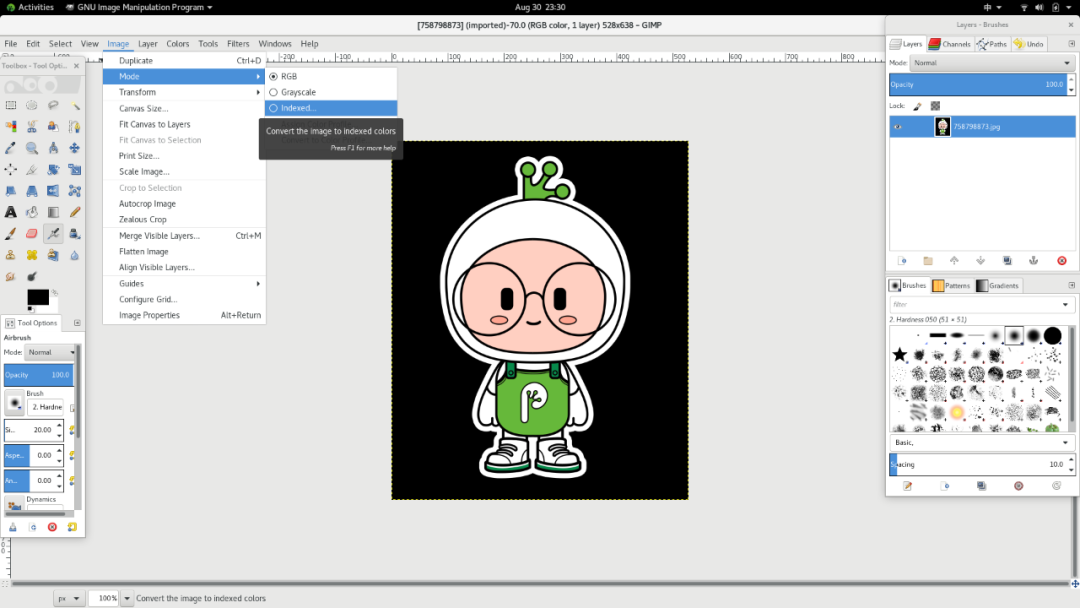The height and width of the screenshot is (608, 1080).
Task: Toggle the lock alpha channel icon
Action: 935,106
